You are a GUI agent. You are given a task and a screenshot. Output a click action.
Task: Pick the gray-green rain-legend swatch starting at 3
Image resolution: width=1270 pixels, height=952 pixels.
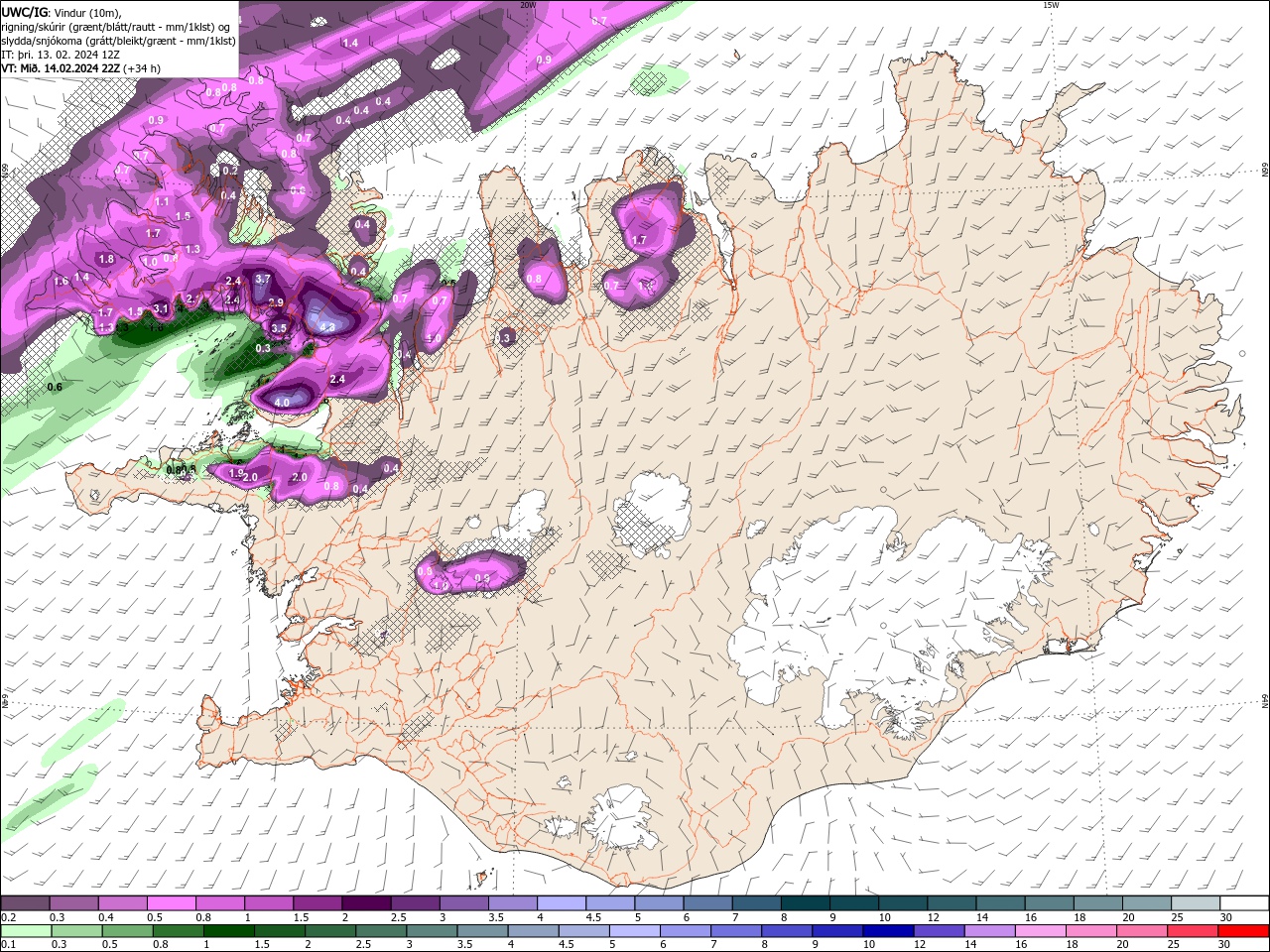click(432, 931)
